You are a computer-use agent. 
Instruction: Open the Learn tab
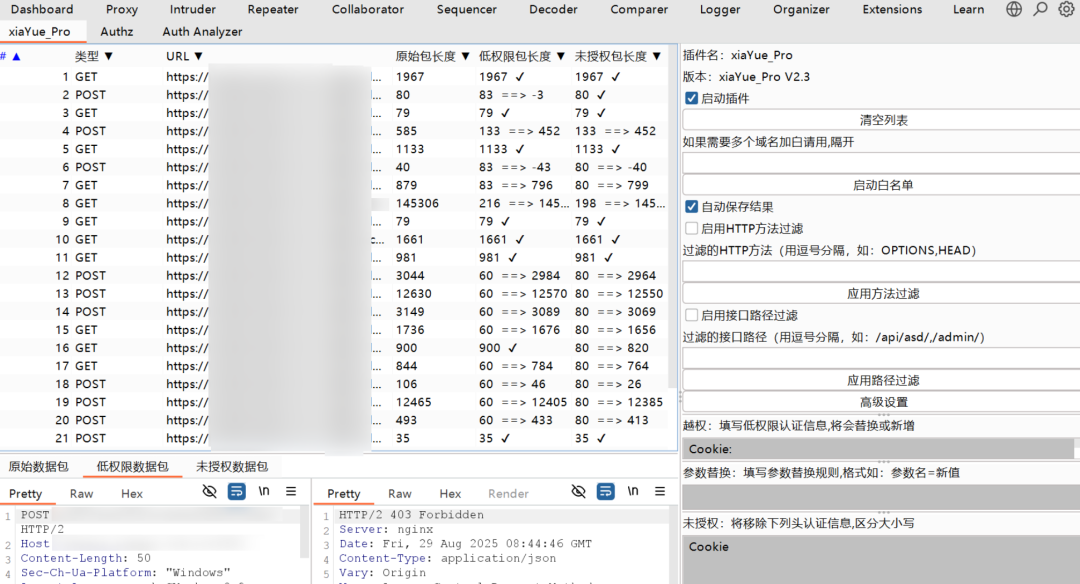tap(968, 10)
